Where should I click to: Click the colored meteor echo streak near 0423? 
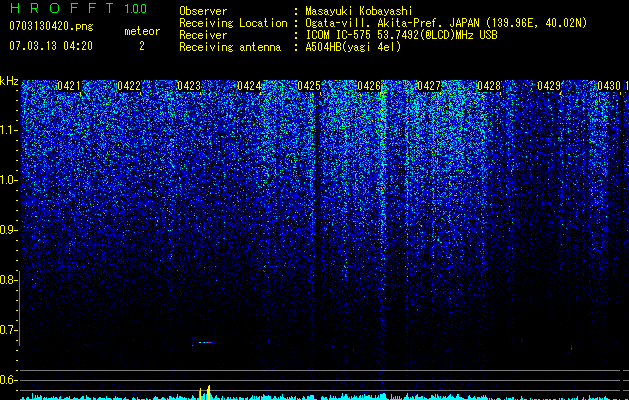(x=206, y=343)
